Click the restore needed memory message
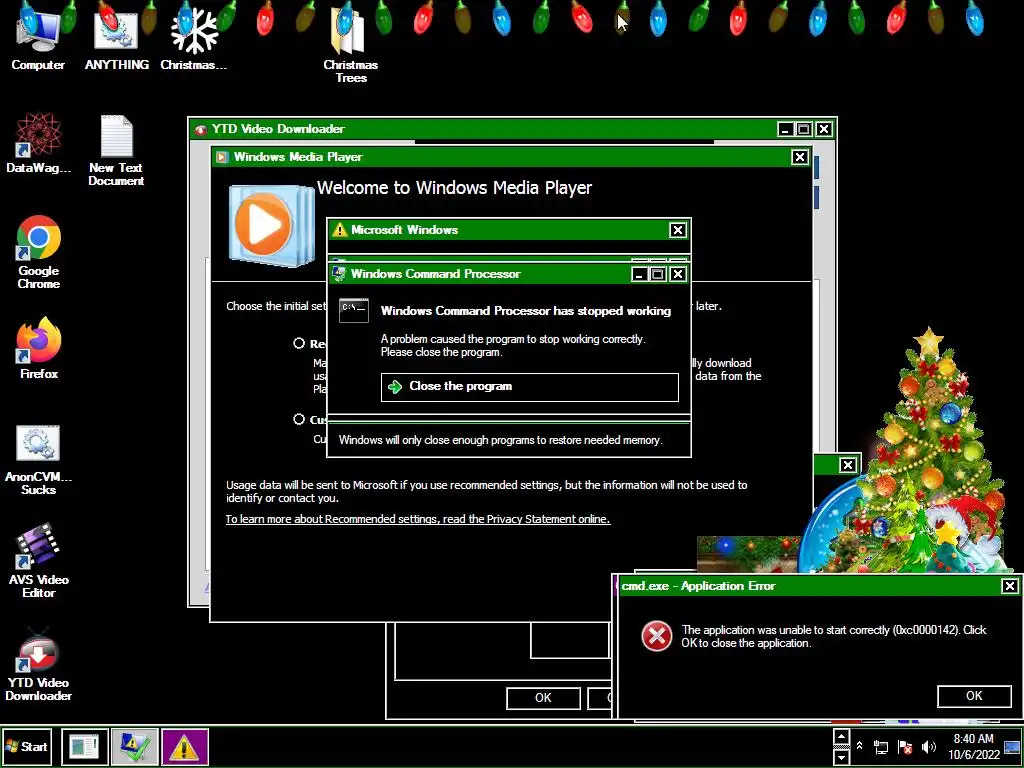Viewport: 1024px width, 768px height. tap(501, 440)
